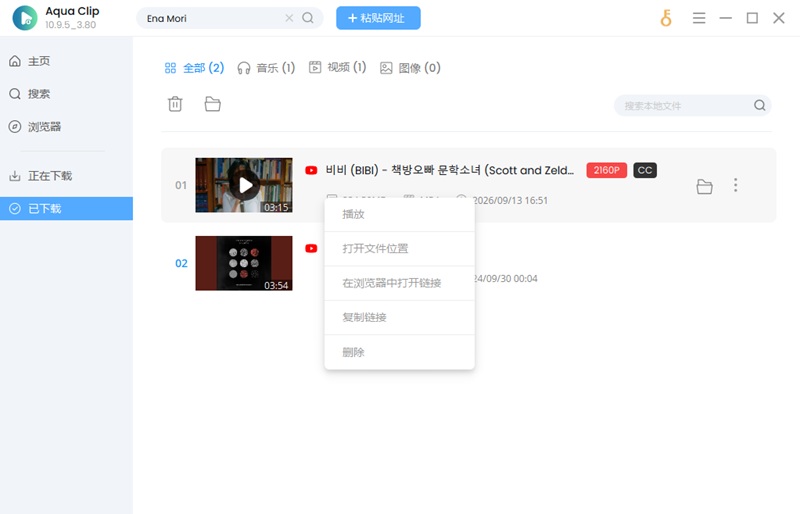This screenshot has height=514, width=800.
Task: Open three-dot more menu for BIBI row
Action: [x=735, y=185]
